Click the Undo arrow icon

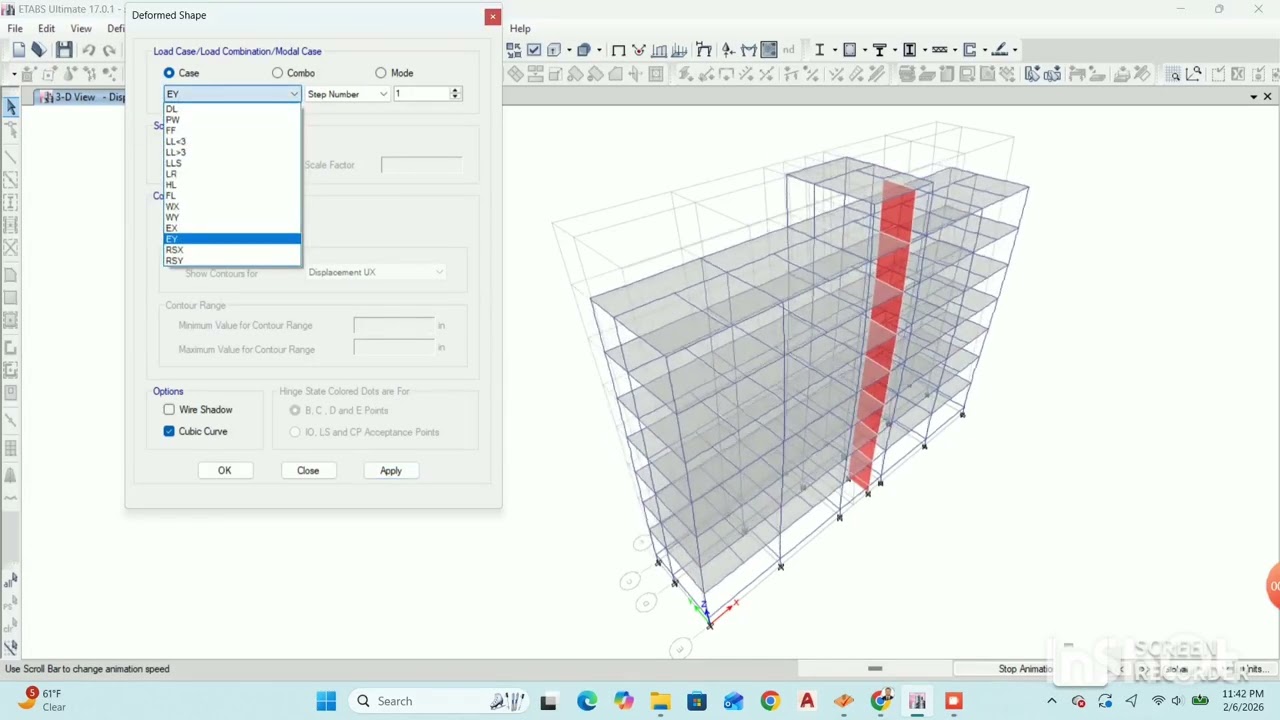(x=89, y=50)
